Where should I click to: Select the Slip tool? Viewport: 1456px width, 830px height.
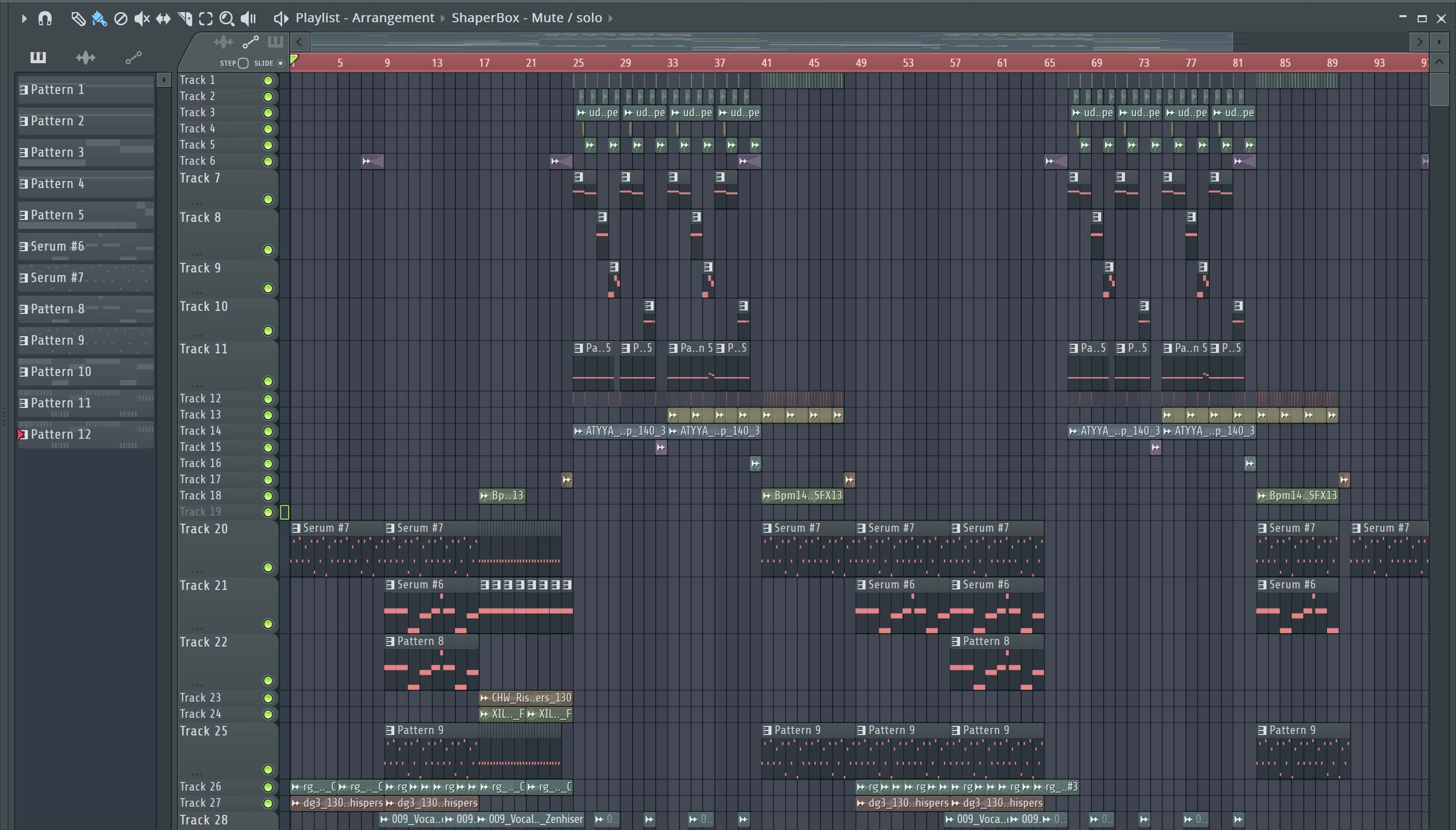(x=163, y=18)
